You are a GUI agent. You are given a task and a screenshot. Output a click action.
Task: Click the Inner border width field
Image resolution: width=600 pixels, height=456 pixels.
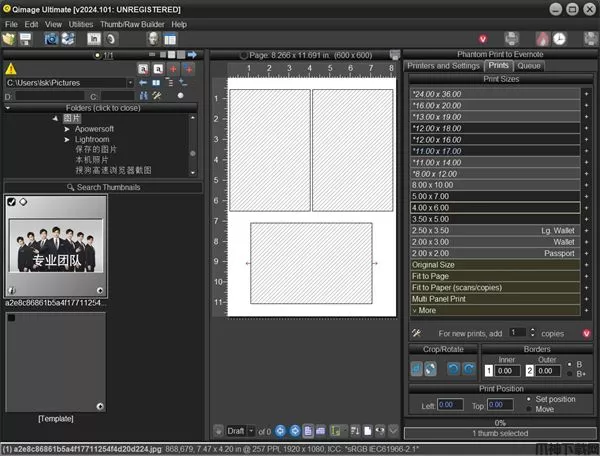pyautogui.click(x=507, y=370)
